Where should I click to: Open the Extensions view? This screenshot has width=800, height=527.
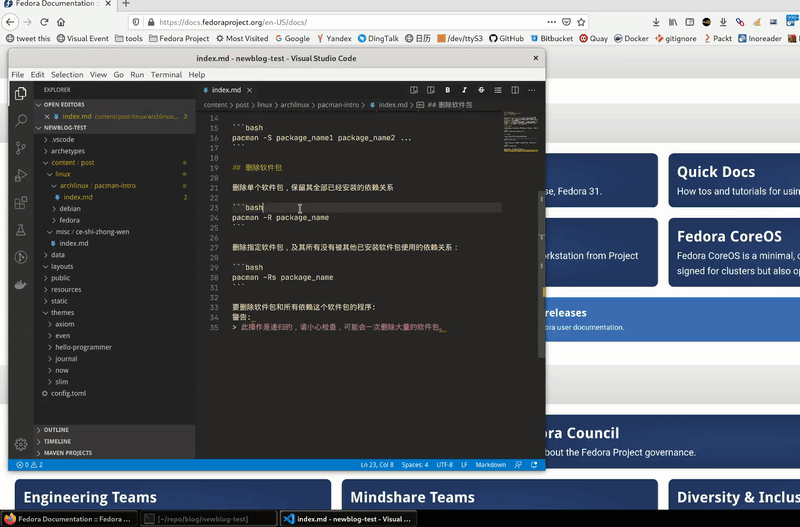coord(21,203)
